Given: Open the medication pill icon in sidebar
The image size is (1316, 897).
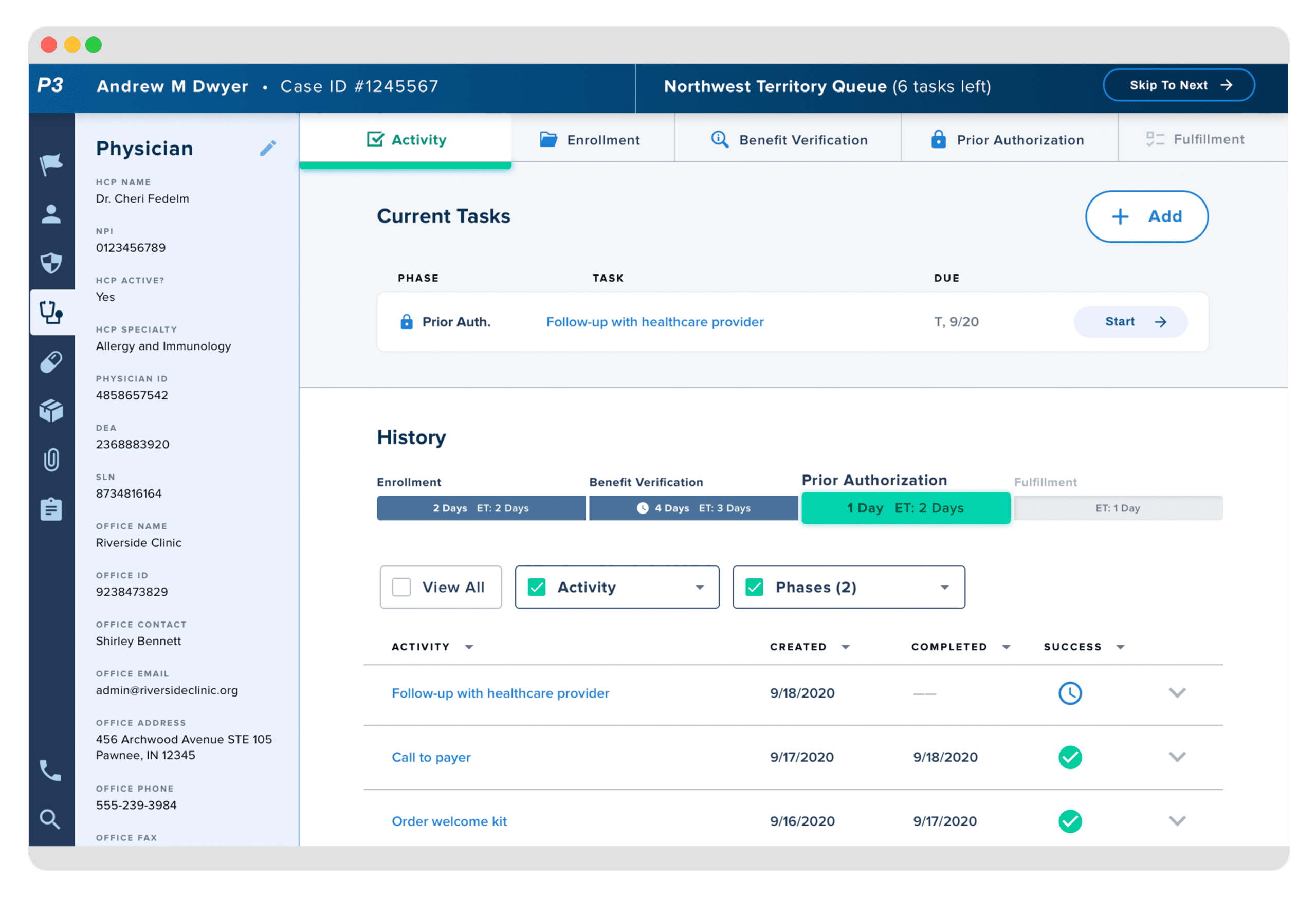Looking at the screenshot, I should (51, 362).
